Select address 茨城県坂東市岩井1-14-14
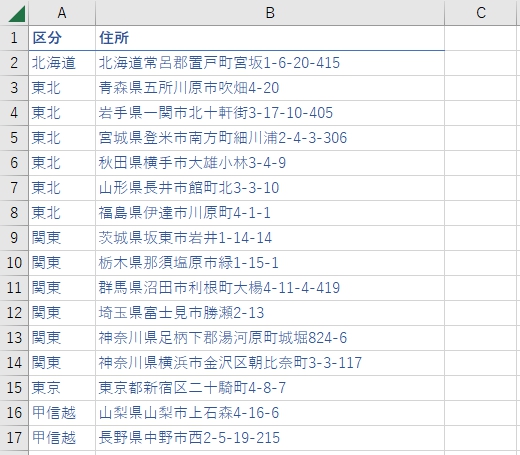The width and height of the screenshot is (520, 455). point(270,238)
